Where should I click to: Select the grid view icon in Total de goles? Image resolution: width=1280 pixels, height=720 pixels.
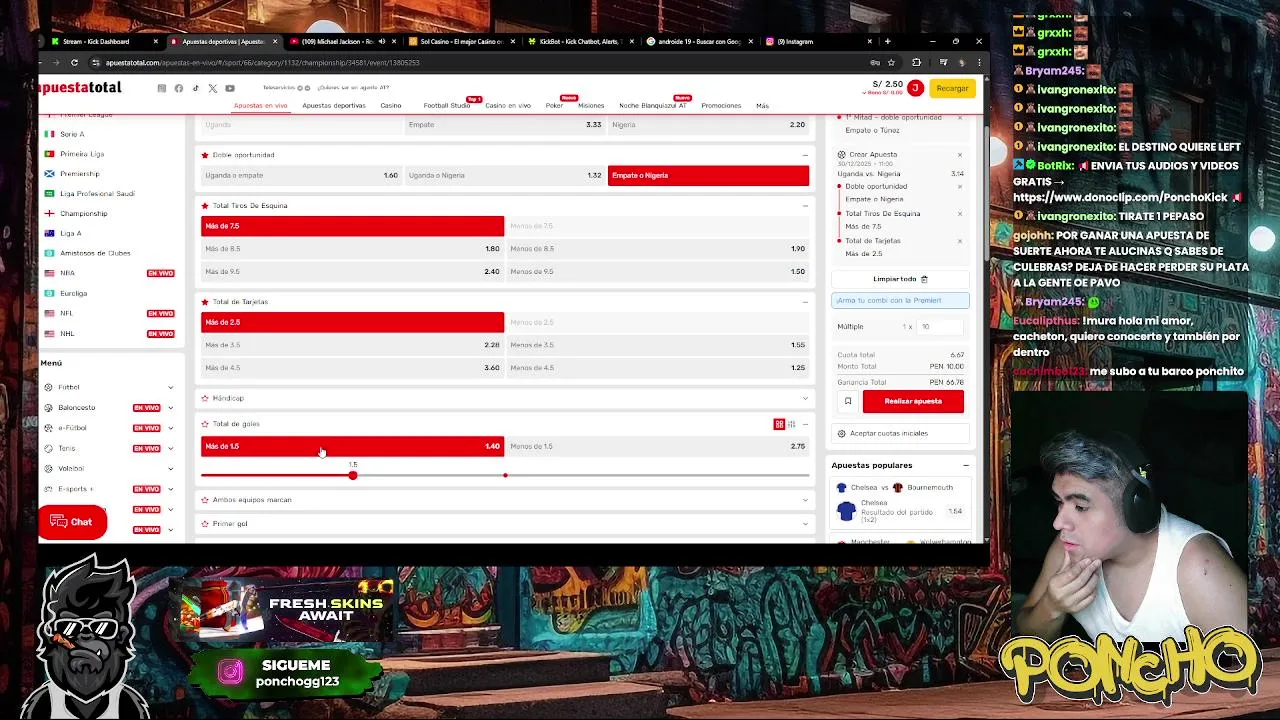[x=779, y=424]
